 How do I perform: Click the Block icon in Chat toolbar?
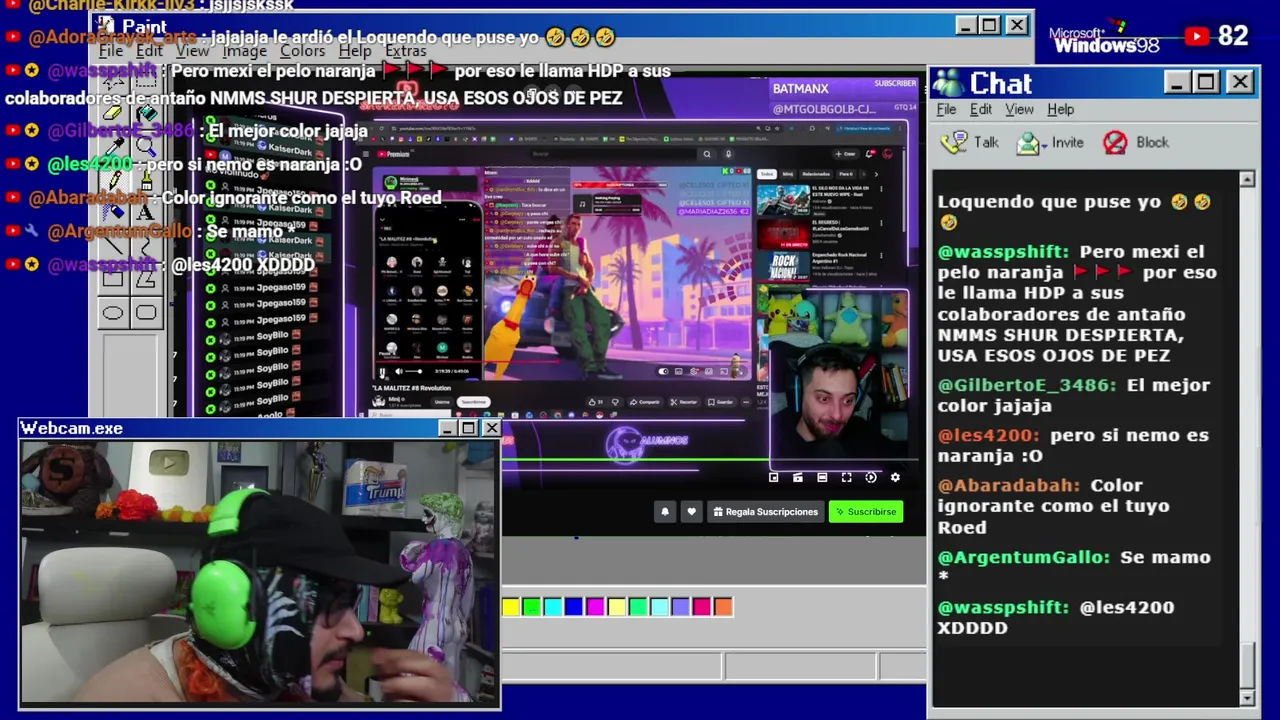click(1115, 143)
